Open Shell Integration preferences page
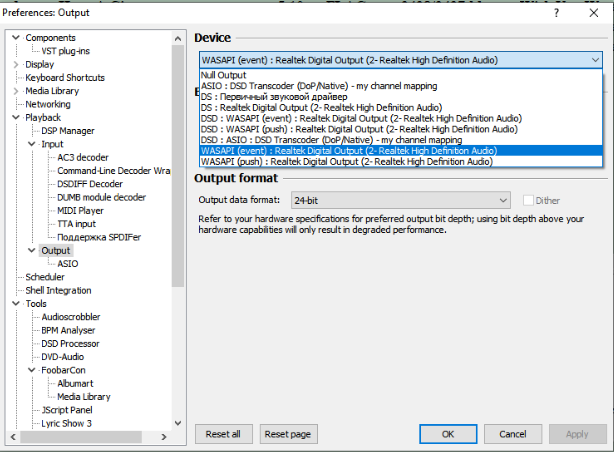614x452 pixels. click(58, 290)
